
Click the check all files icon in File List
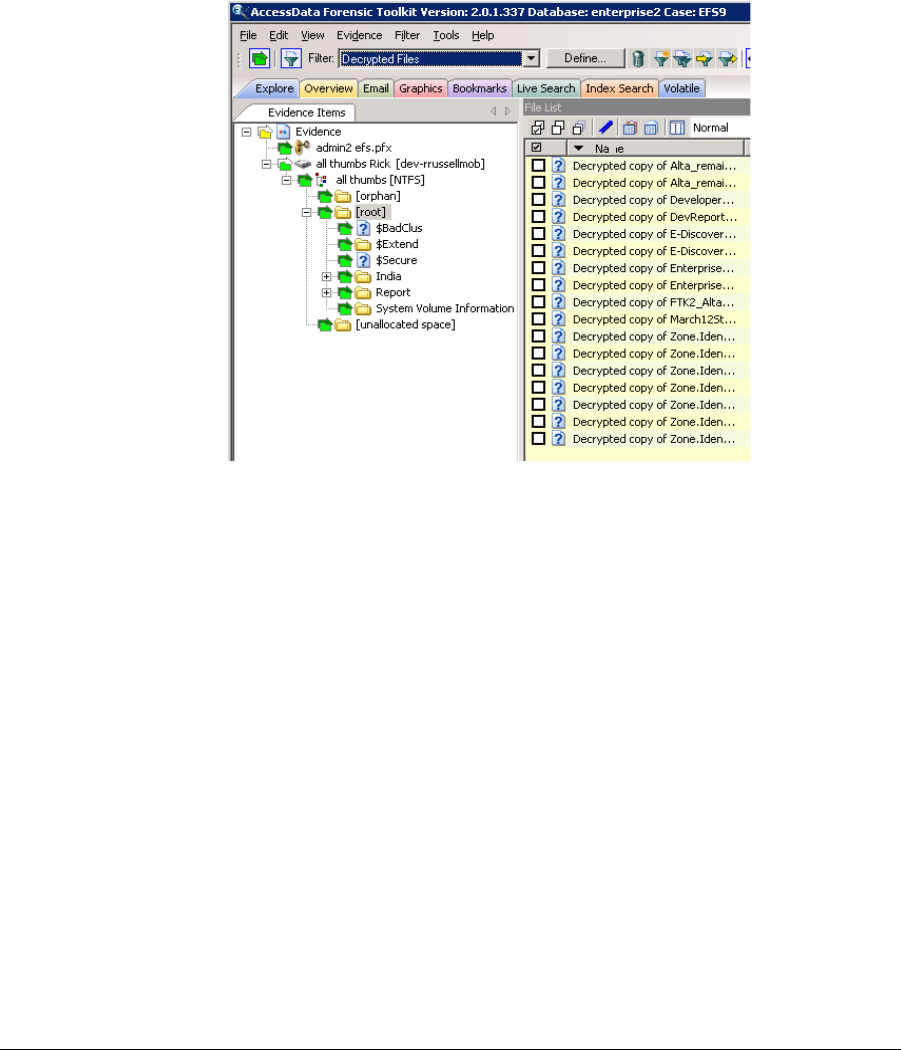[537, 128]
